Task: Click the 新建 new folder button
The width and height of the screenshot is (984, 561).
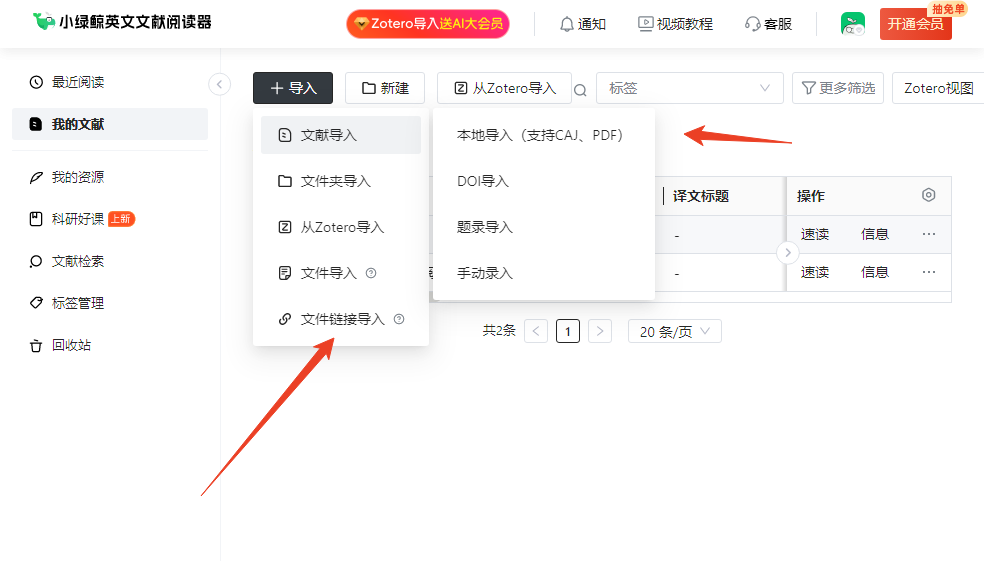Action: point(385,88)
